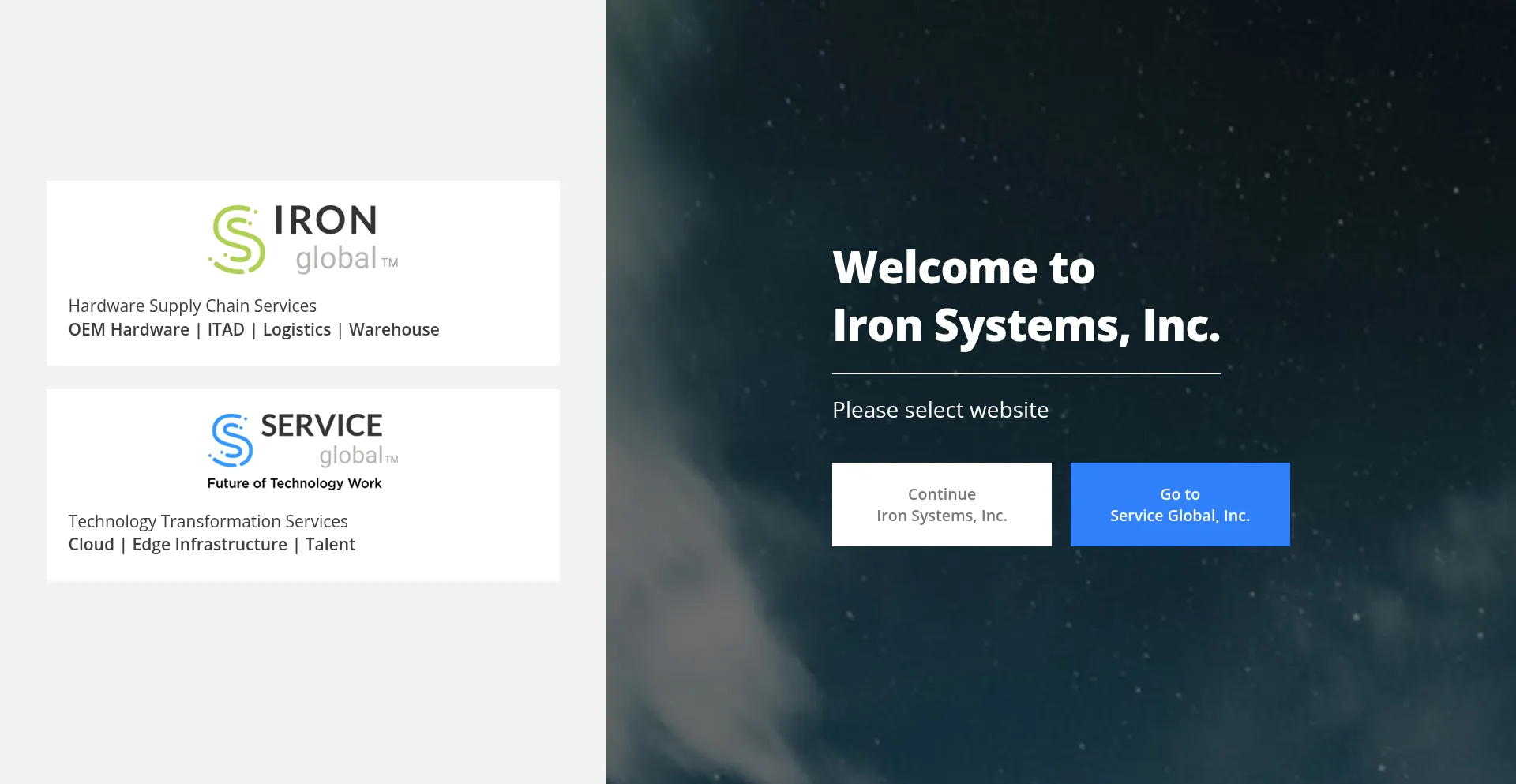Click the 'Edge Infrastructure' text
The image size is (1516, 784).
click(210, 545)
